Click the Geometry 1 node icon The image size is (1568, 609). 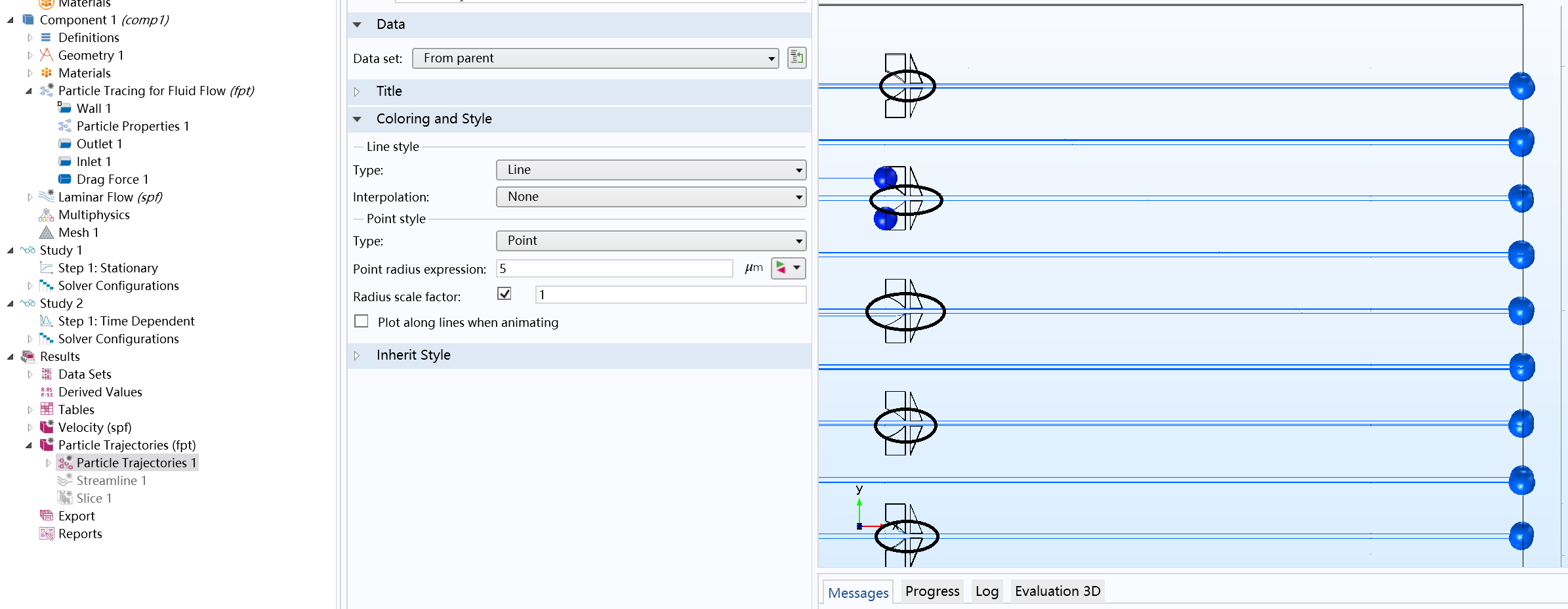[x=46, y=55]
